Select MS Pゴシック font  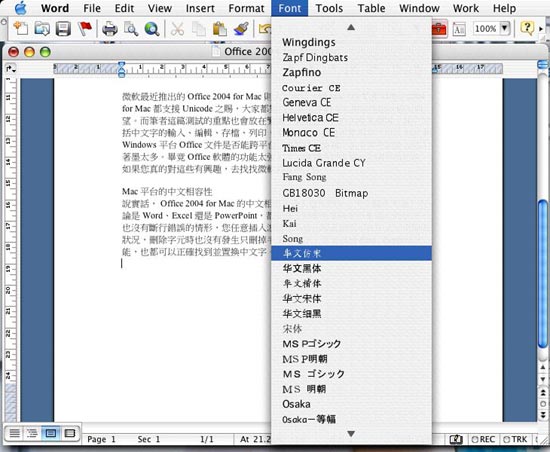coord(351,344)
